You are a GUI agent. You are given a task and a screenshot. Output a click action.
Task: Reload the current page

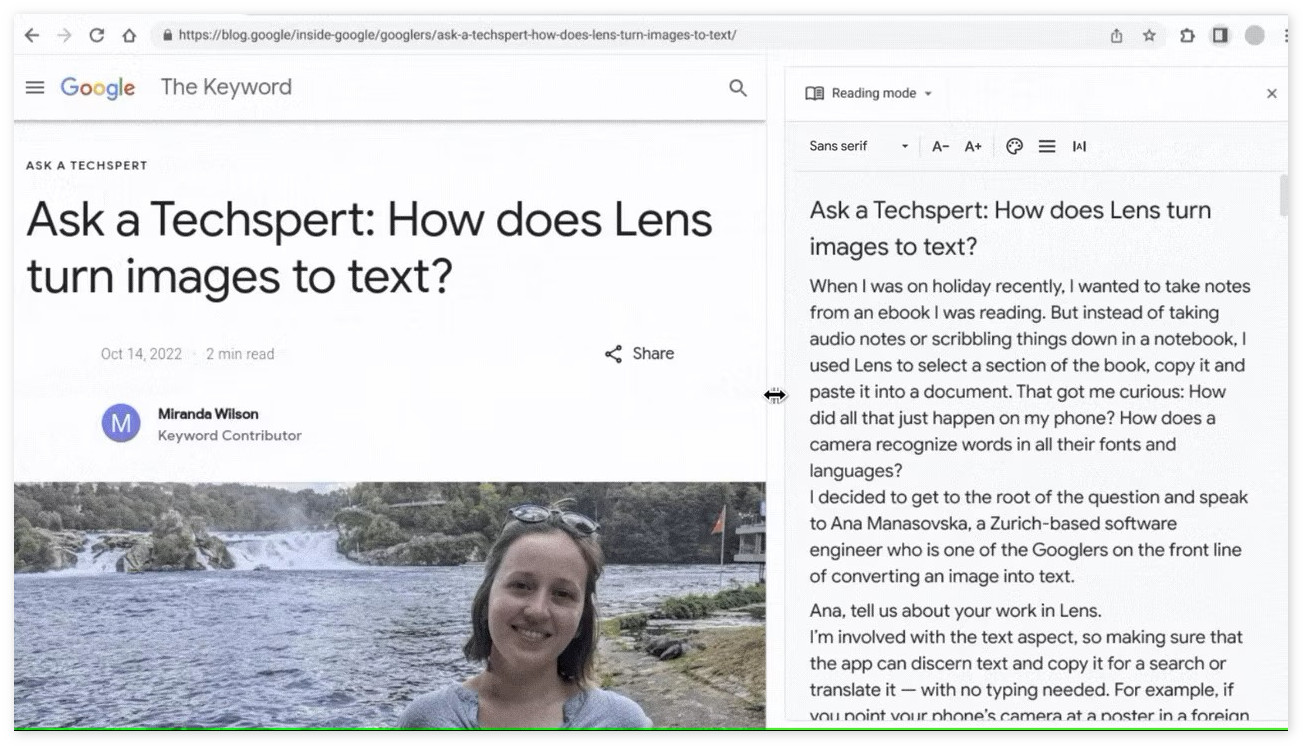click(x=96, y=35)
